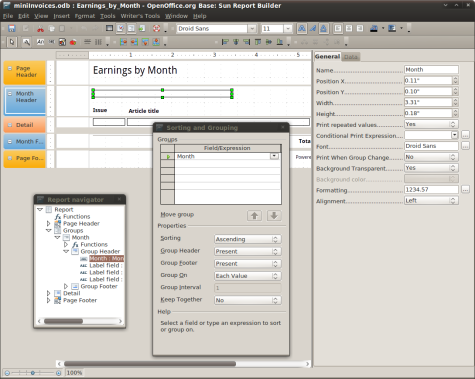
Task: Click the zoom slider handle in status bar
Action: click(33, 373)
